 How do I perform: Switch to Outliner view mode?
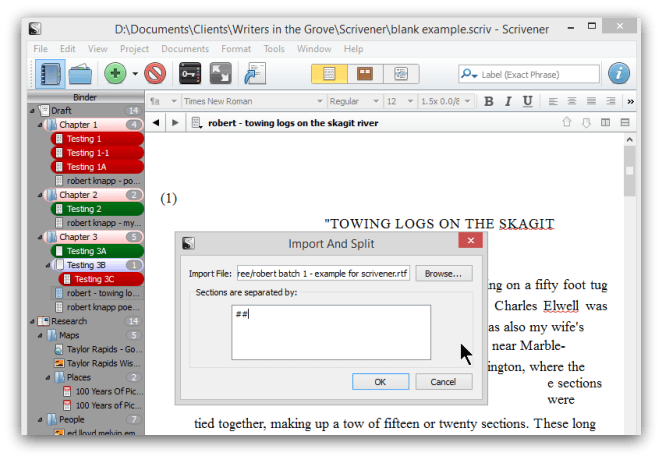[x=401, y=74]
